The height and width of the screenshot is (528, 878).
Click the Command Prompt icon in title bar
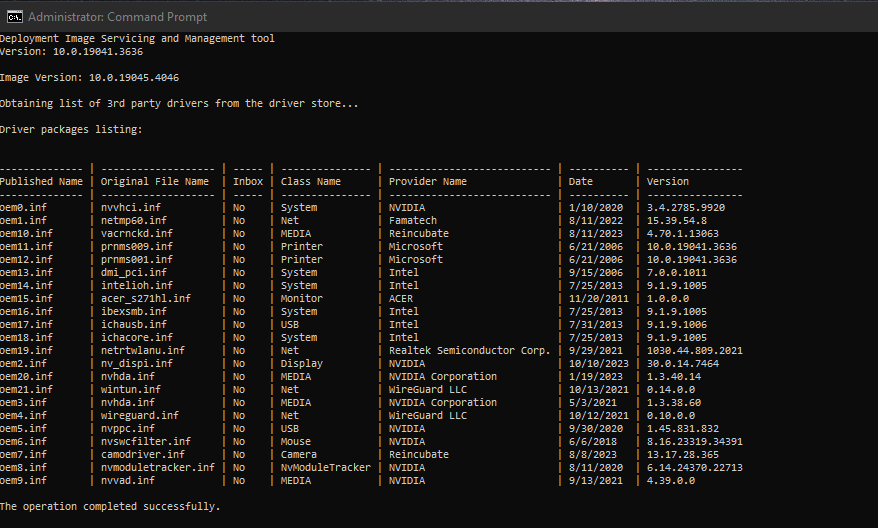pos(13,17)
